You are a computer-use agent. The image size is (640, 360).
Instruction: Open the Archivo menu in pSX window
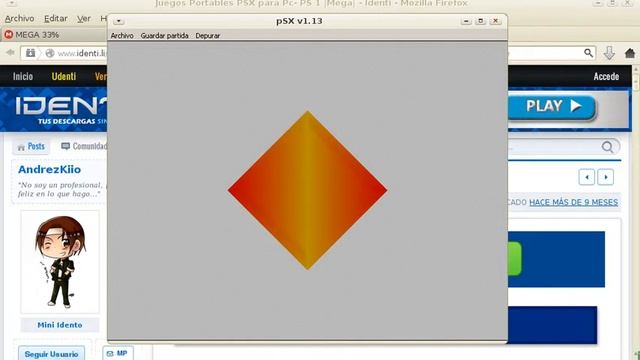122,36
